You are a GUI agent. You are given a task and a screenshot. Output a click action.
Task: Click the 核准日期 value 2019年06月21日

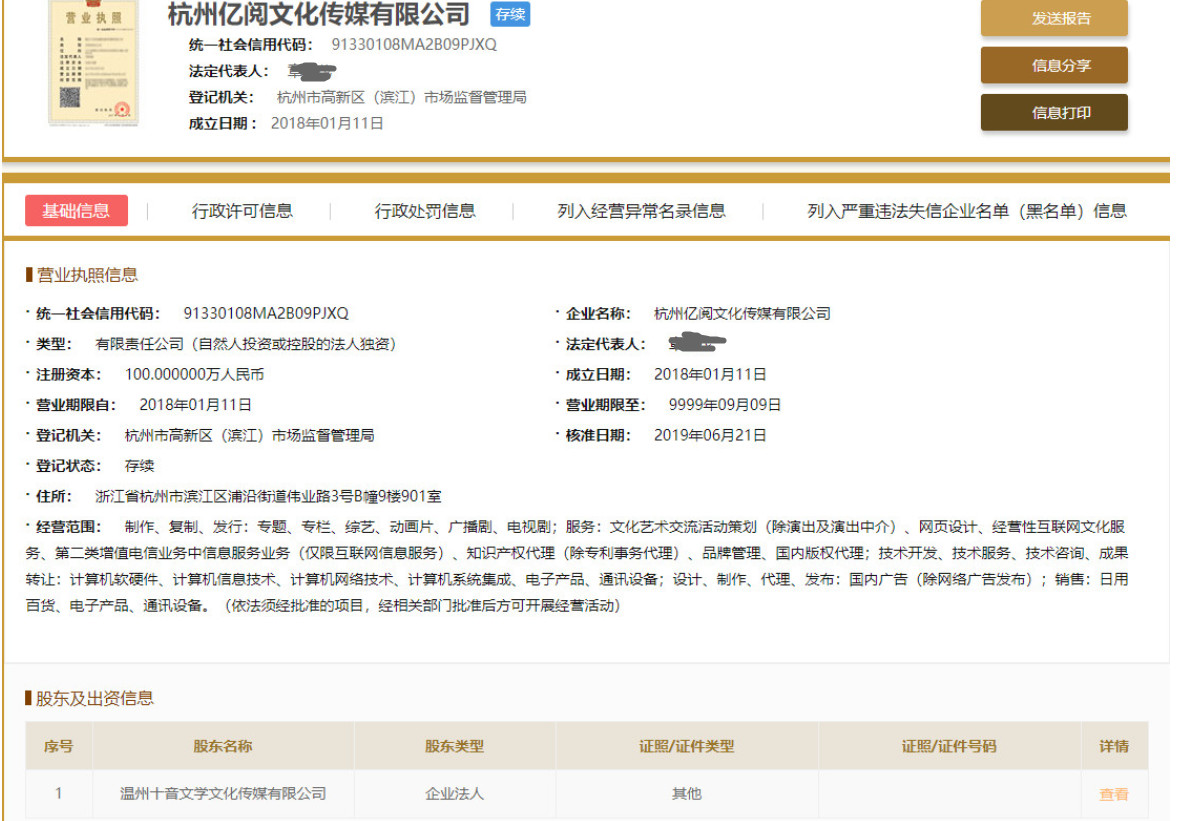click(710, 436)
